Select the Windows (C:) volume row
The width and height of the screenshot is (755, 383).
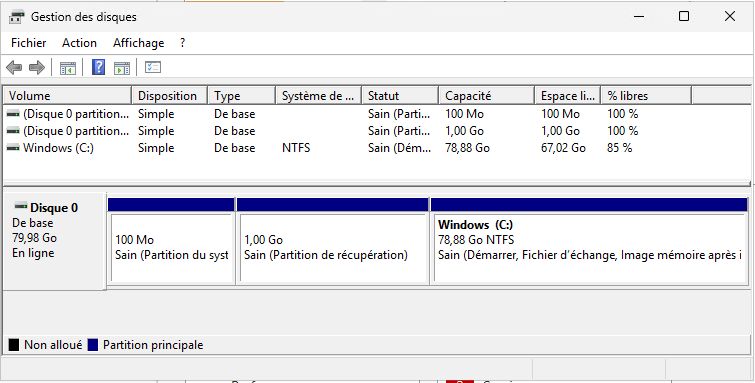tap(376, 148)
